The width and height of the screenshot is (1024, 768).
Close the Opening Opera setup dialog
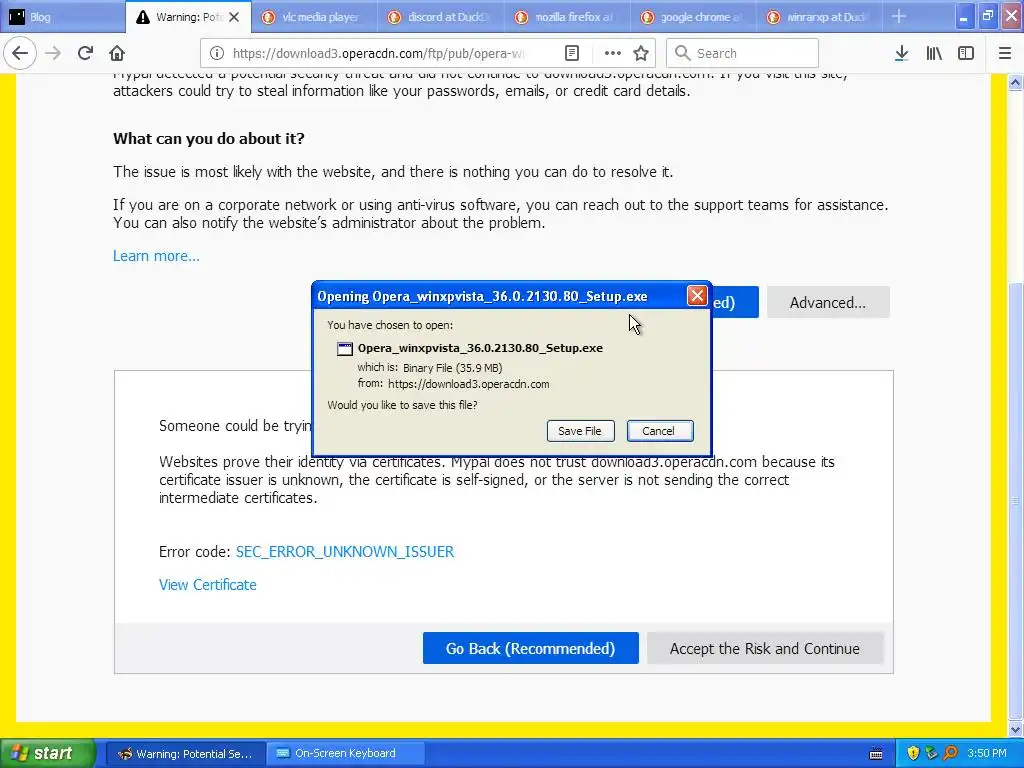[x=697, y=296]
